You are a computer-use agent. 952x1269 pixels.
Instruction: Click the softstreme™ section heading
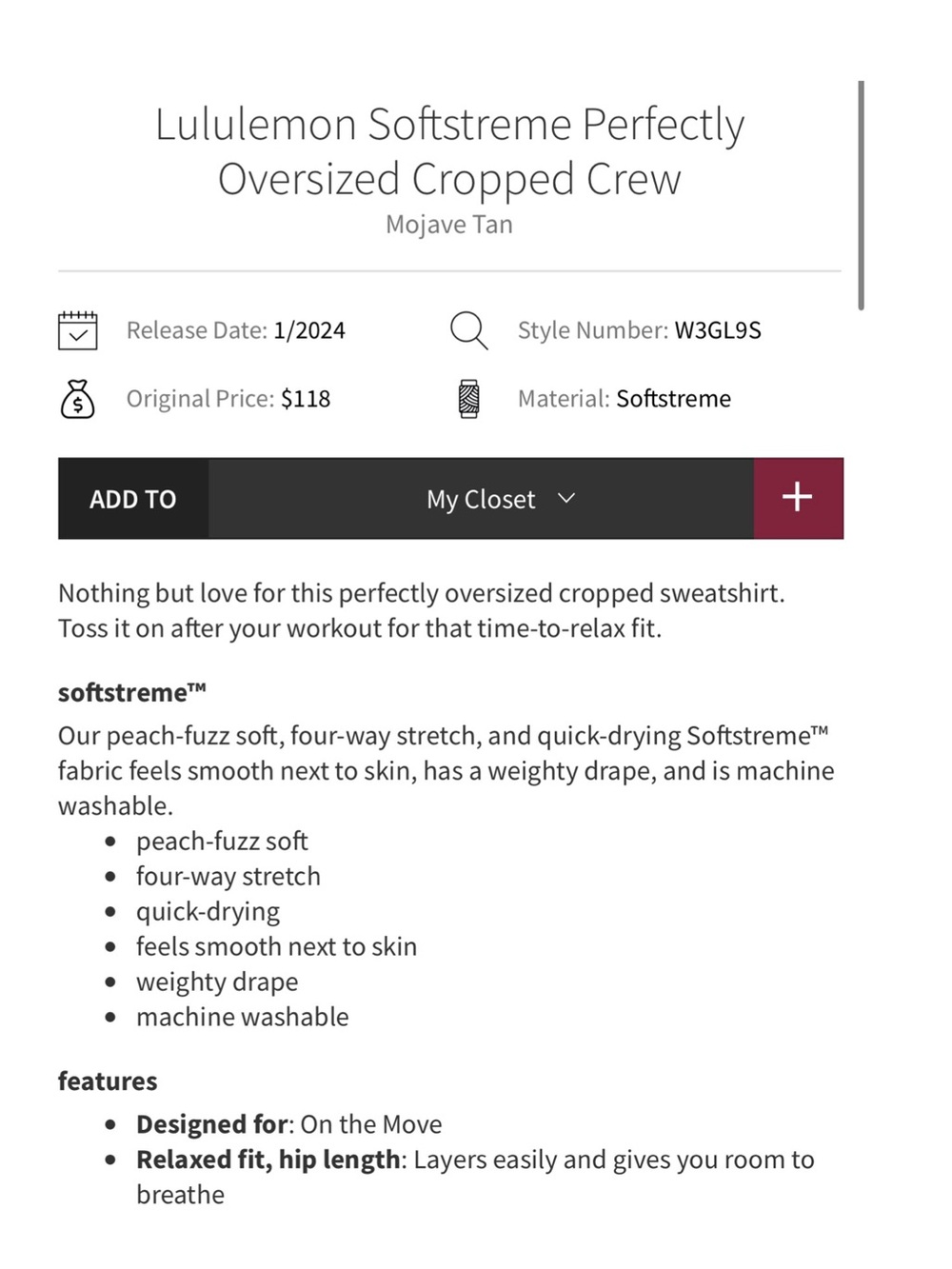(132, 692)
